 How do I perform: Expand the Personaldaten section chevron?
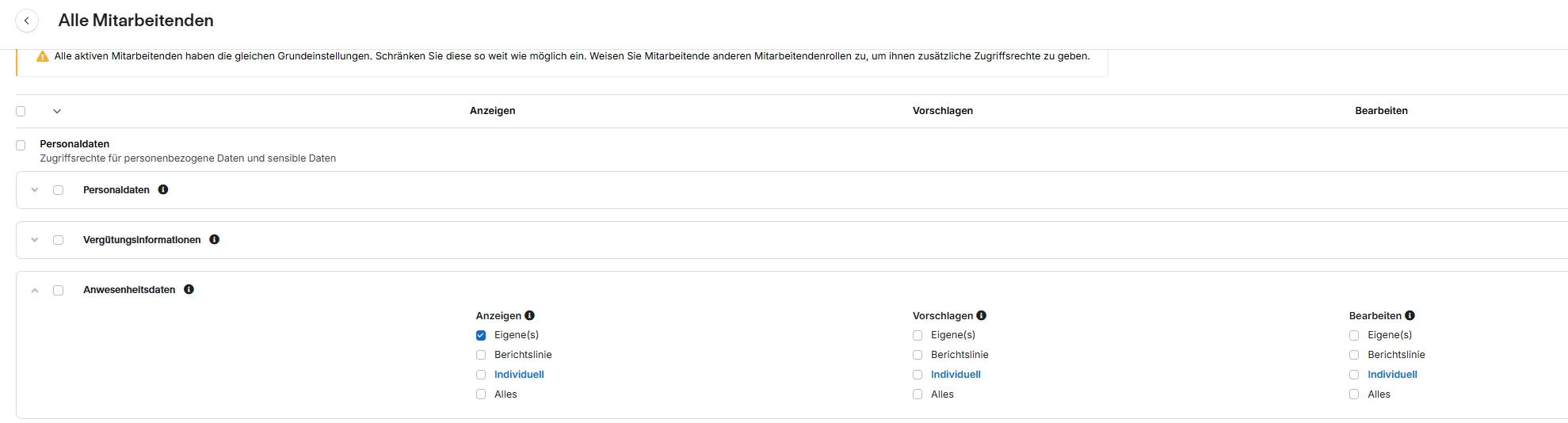click(35, 190)
